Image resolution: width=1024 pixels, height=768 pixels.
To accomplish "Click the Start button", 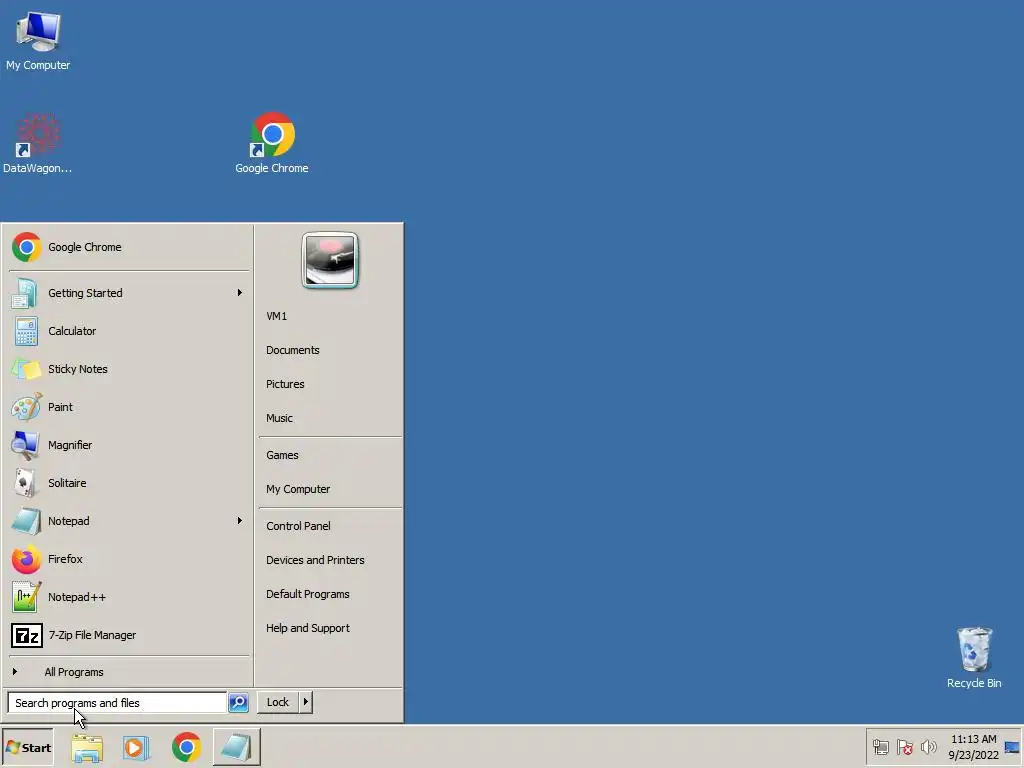I will [27, 748].
